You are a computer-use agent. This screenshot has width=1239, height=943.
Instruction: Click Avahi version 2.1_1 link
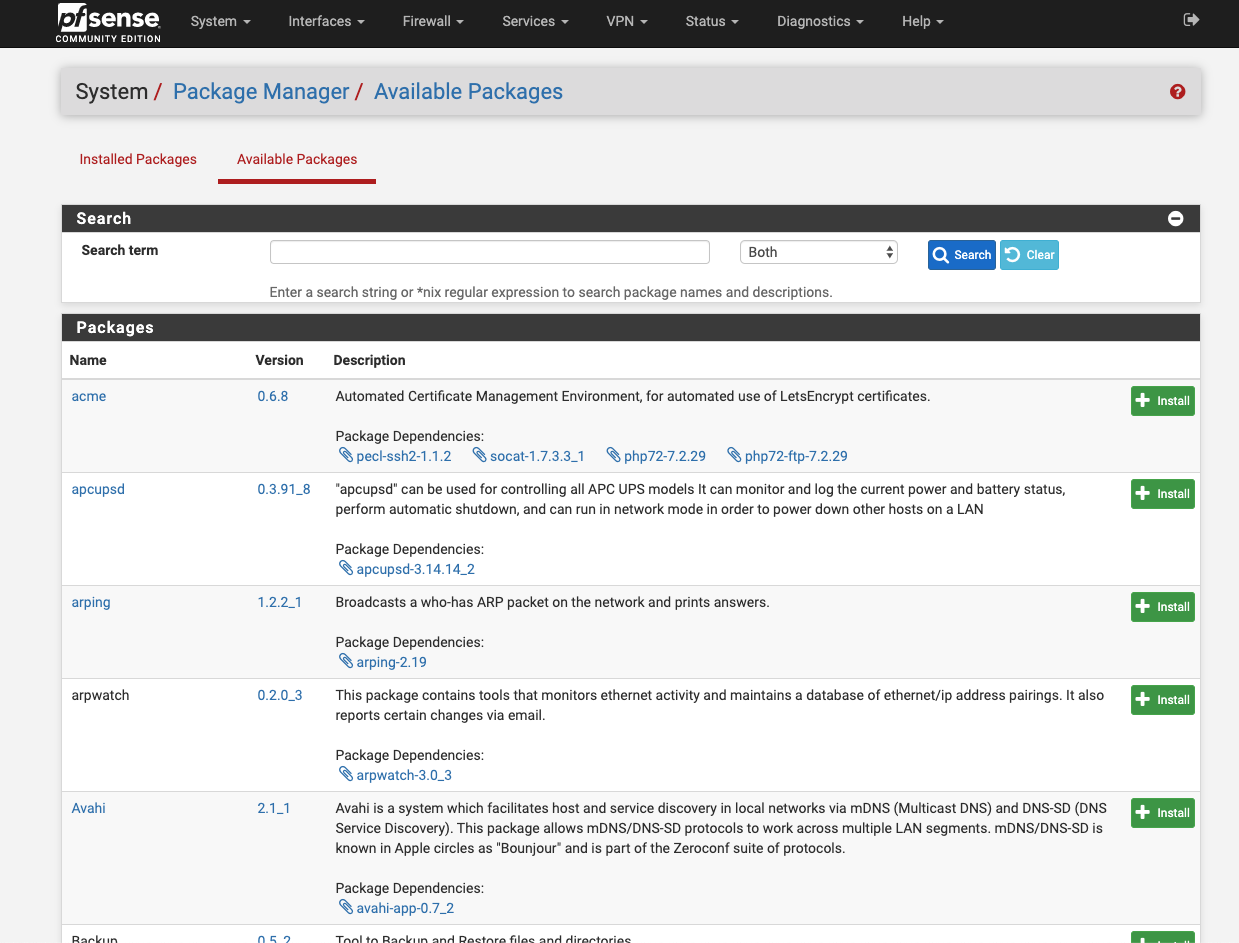pos(274,808)
